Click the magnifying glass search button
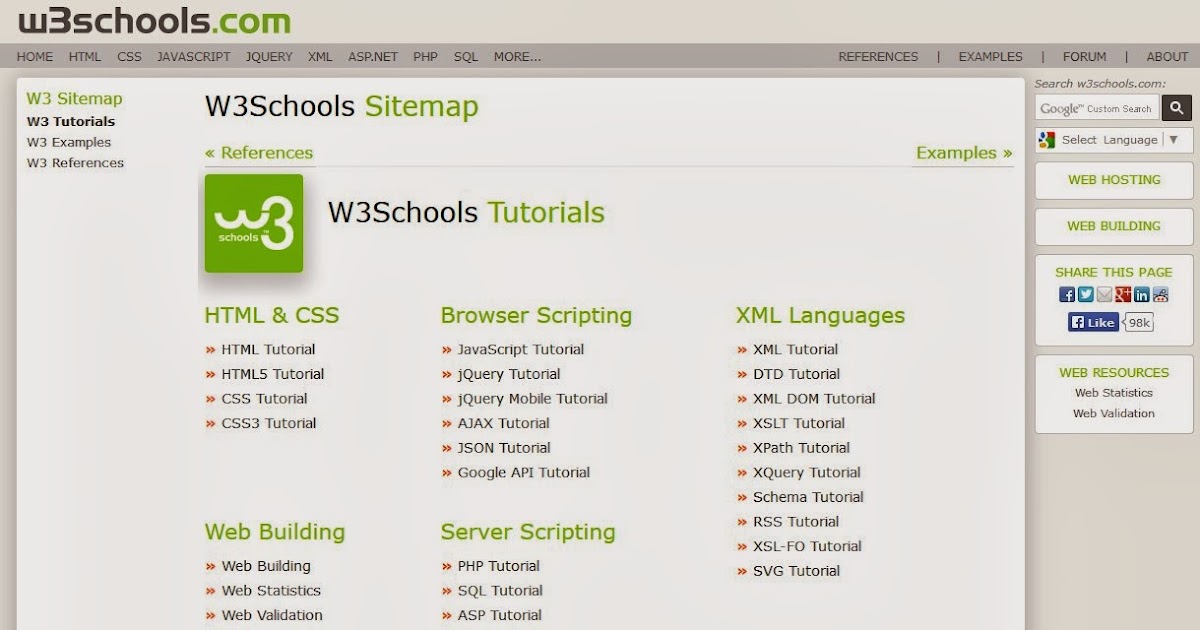 tap(1177, 108)
